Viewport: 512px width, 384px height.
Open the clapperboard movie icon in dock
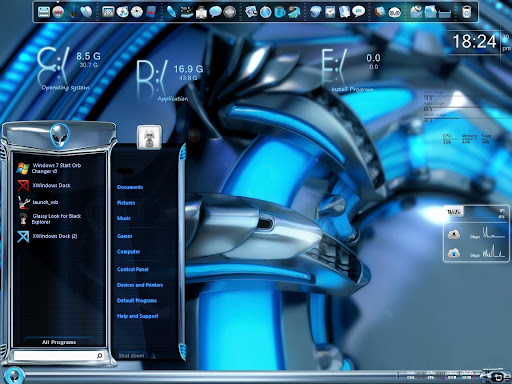coord(187,12)
